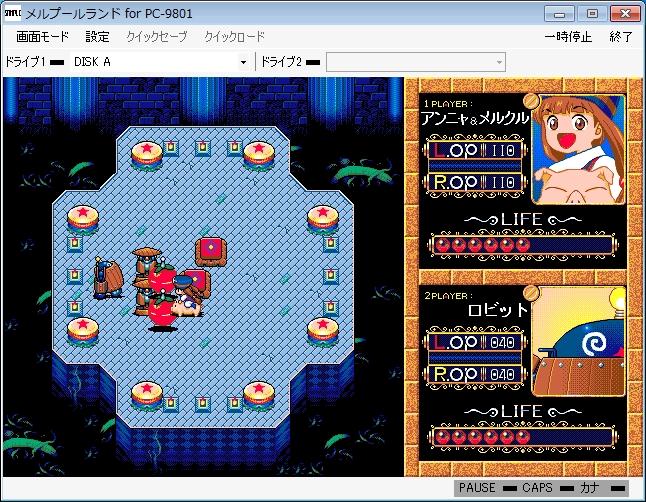Click Player 2 R.OP 040 gauge
646x502 pixels.
click(x=475, y=374)
